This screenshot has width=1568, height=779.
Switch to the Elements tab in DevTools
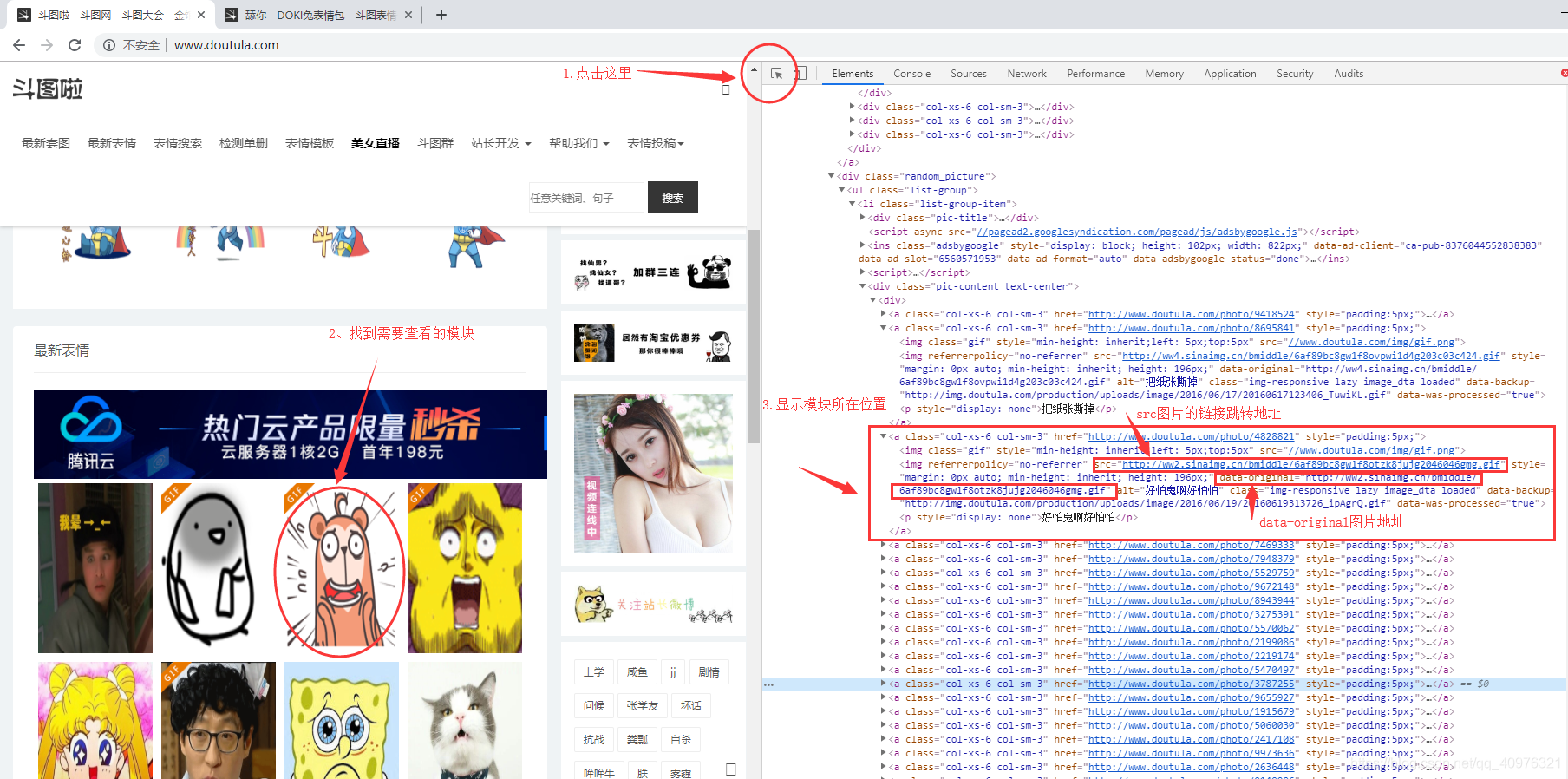(x=853, y=74)
